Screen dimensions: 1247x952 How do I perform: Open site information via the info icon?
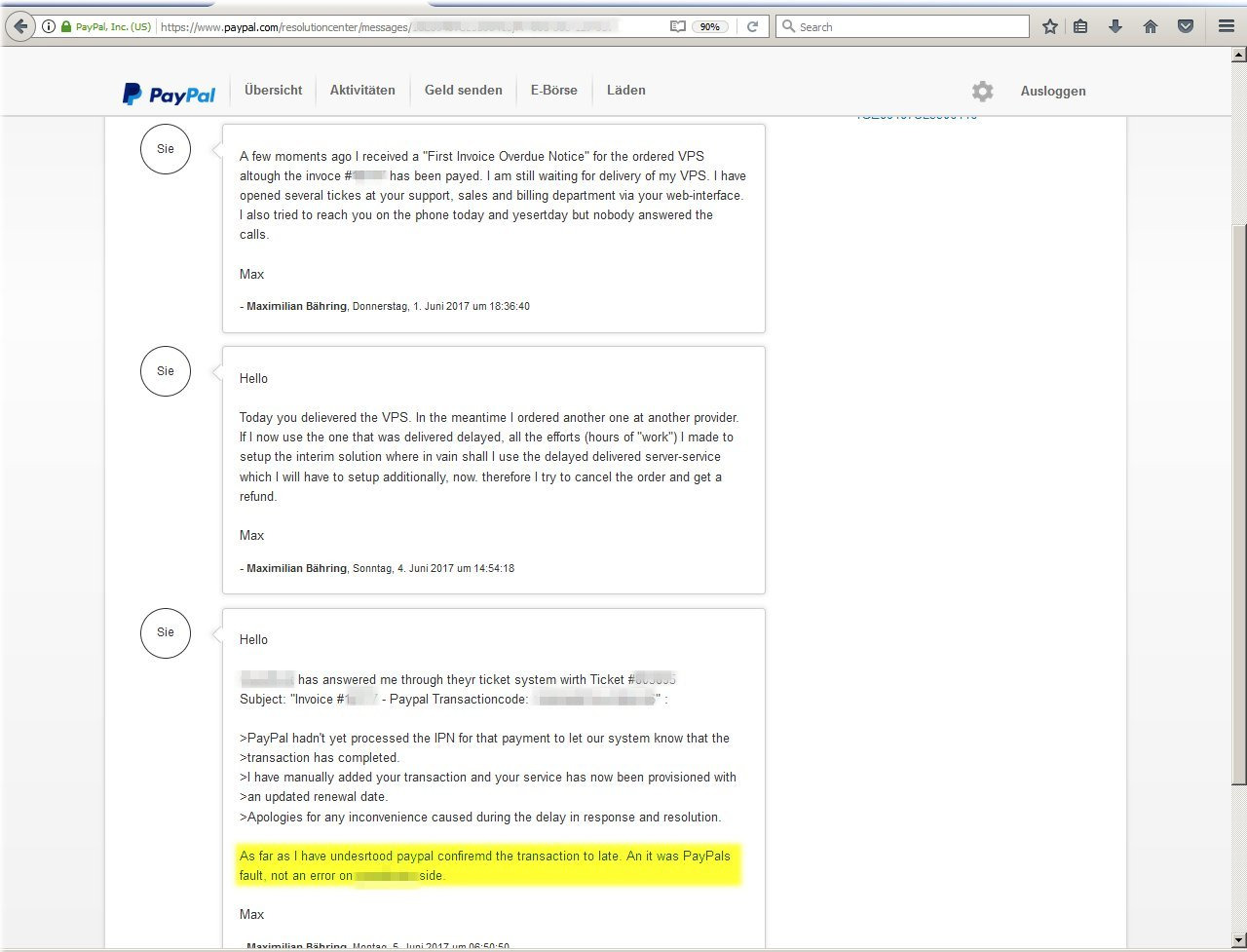pos(49,27)
